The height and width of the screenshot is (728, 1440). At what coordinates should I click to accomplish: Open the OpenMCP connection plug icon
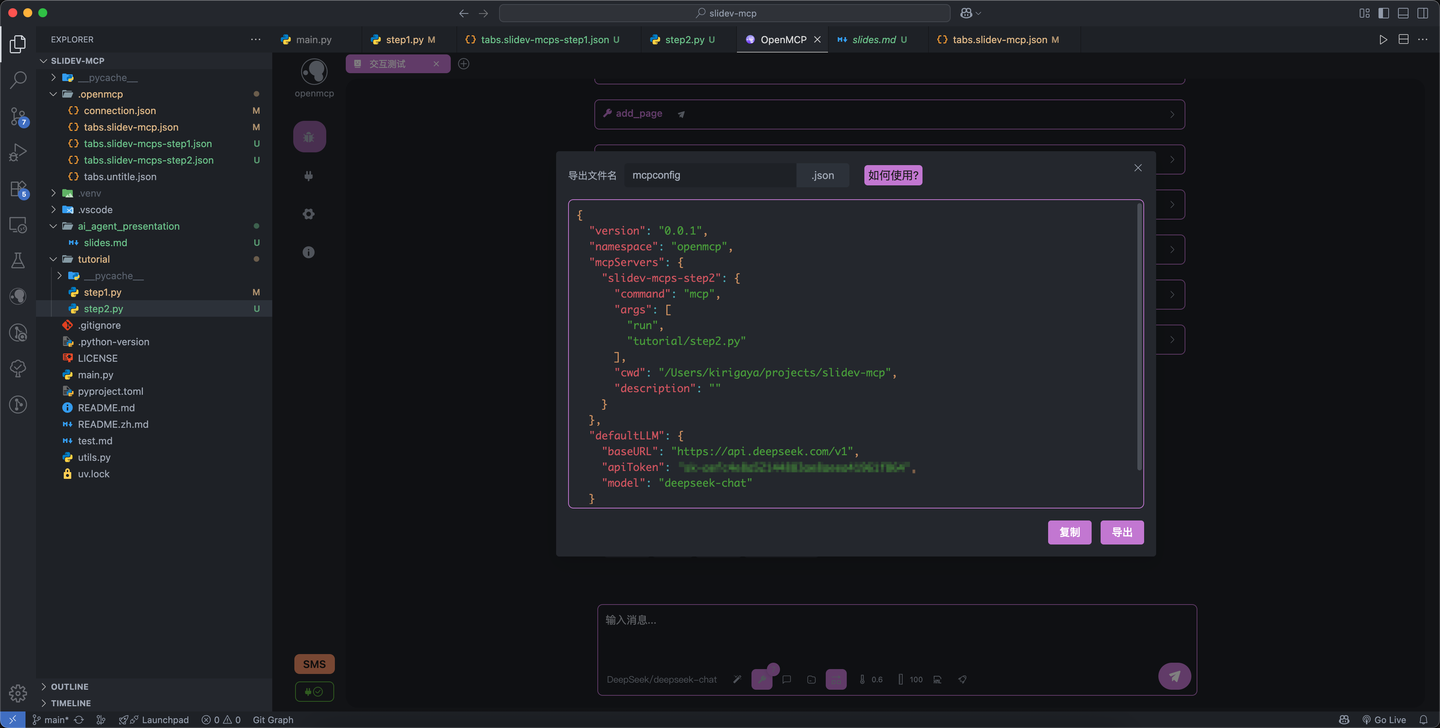coord(309,176)
